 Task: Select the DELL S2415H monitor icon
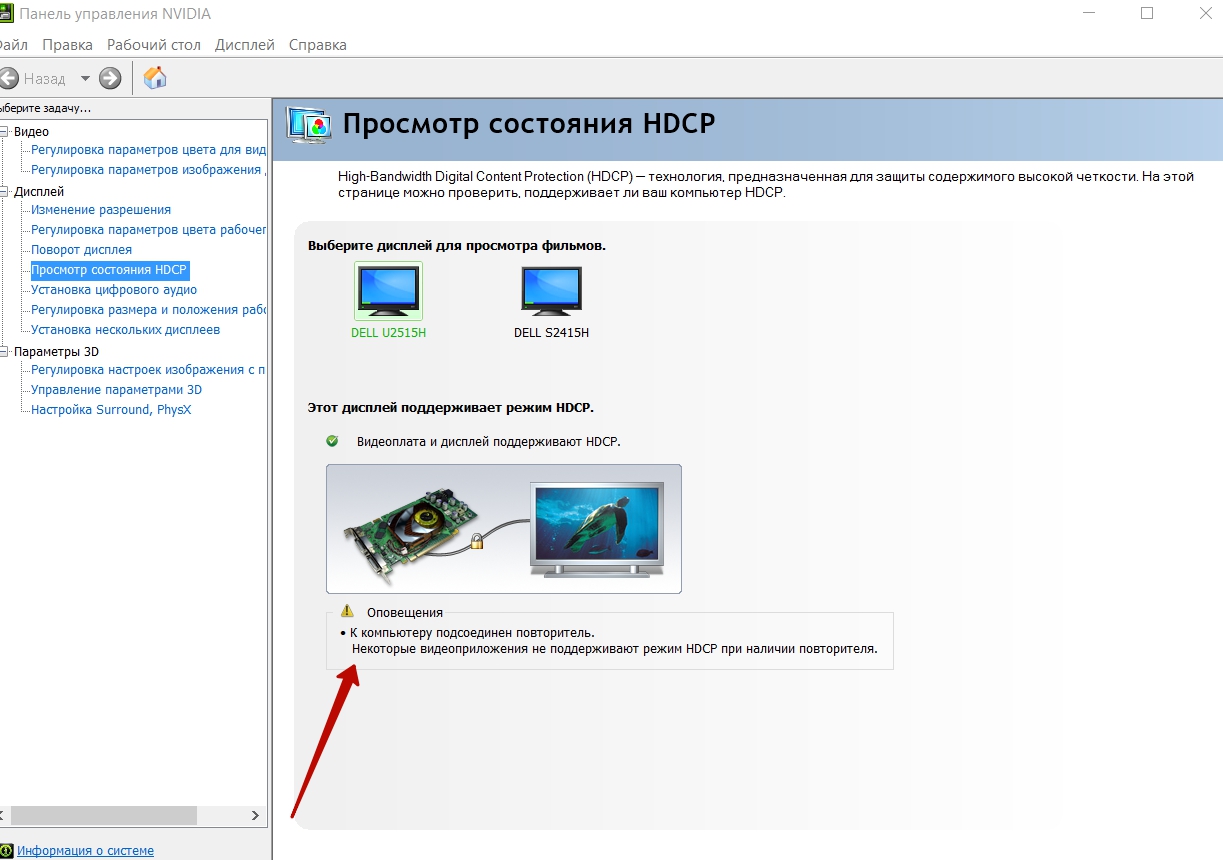(551, 291)
